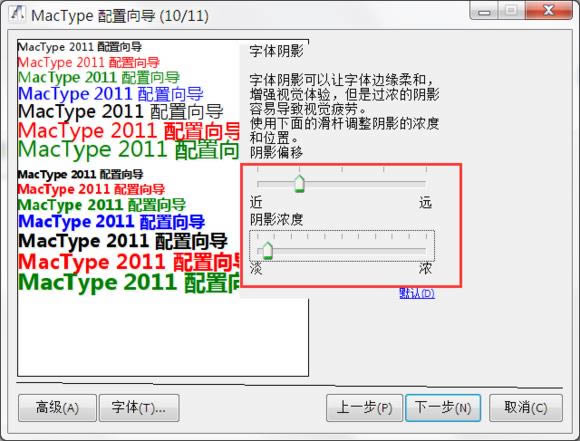This screenshot has height=441, width=580.
Task: Minimize the MacType wizard window
Action: 484,11
